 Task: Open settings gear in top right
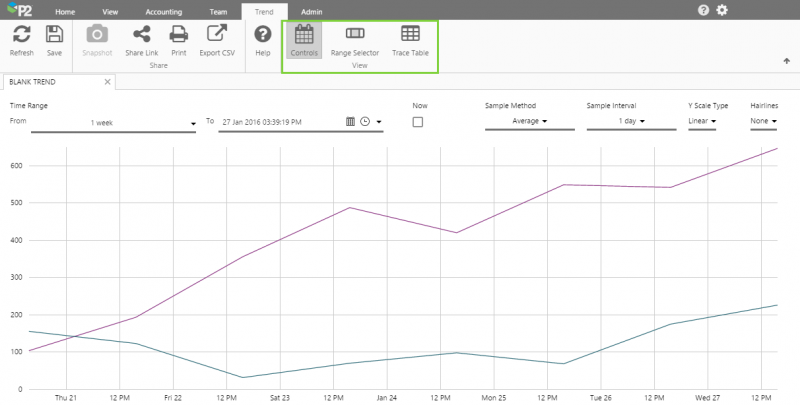pos(722,10)
